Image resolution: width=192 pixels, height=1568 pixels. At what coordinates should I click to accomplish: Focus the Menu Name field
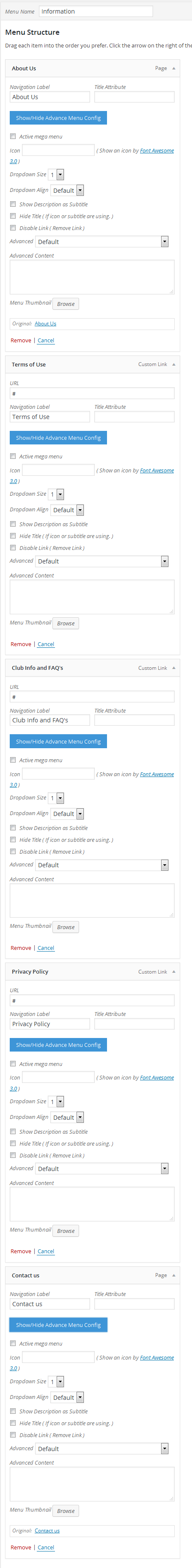tap(96, 11)
